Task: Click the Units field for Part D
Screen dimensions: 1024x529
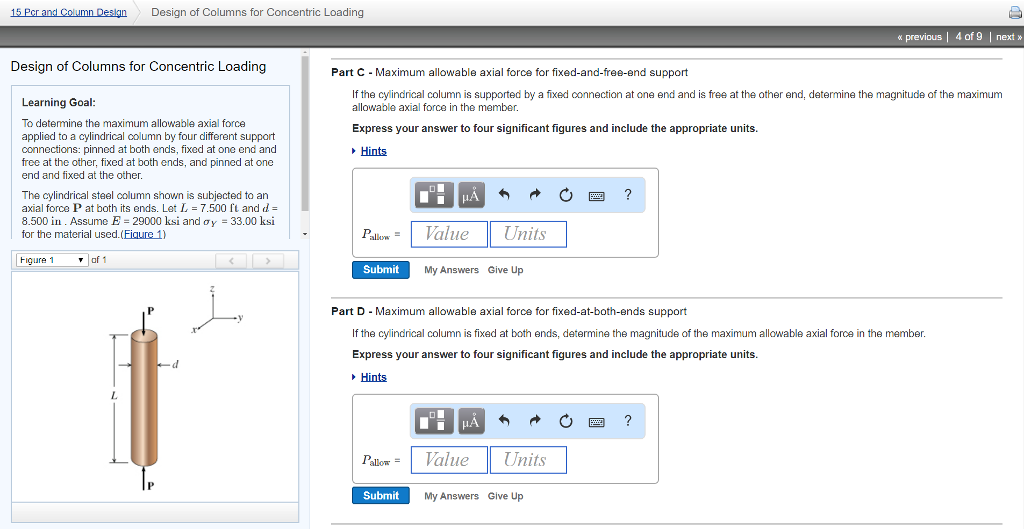Action: [x=528, y=460]
